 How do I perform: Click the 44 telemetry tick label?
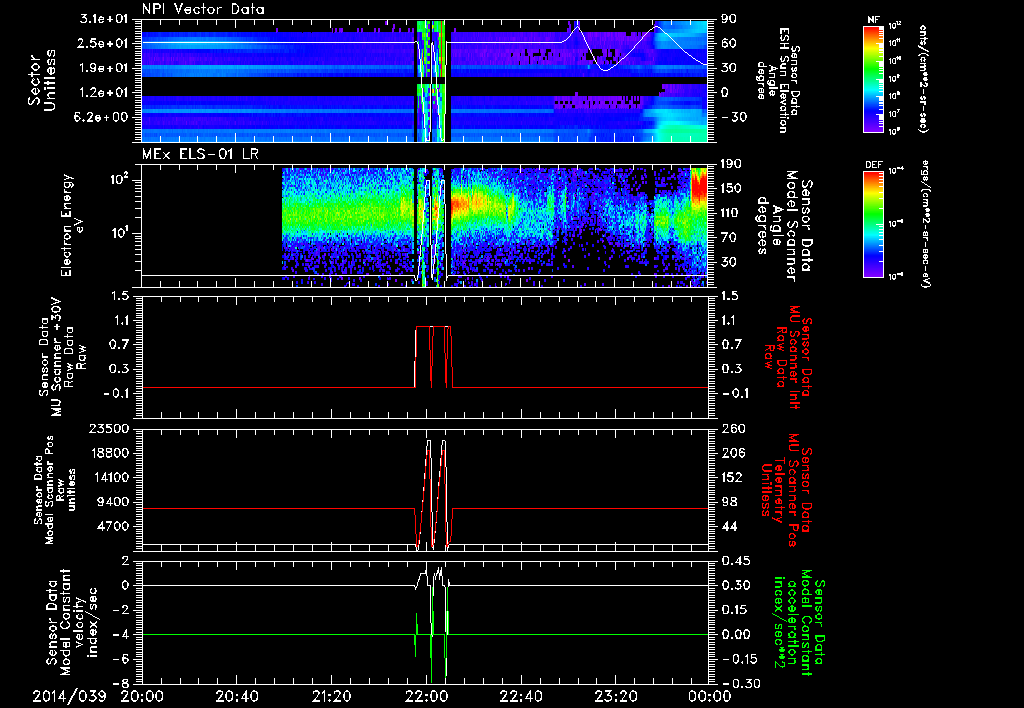729,526
